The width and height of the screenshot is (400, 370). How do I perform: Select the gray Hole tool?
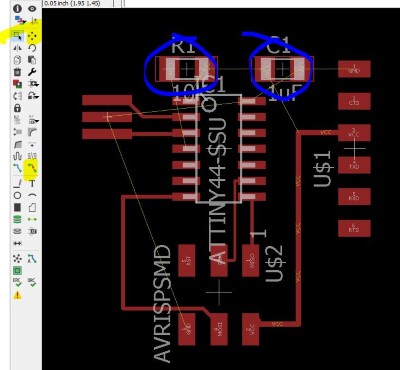(17, 231)
